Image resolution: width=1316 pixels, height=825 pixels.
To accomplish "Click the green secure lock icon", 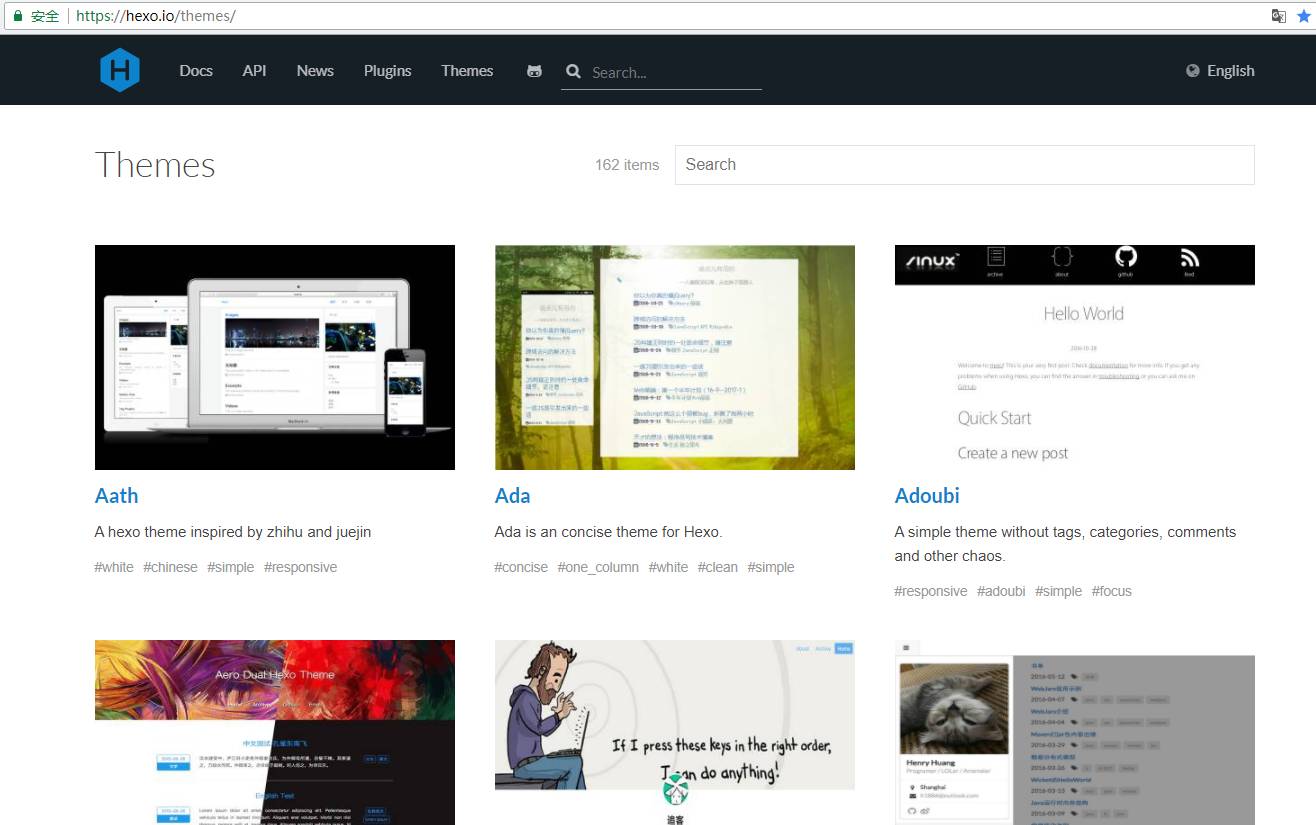I will tap(17, 16).
